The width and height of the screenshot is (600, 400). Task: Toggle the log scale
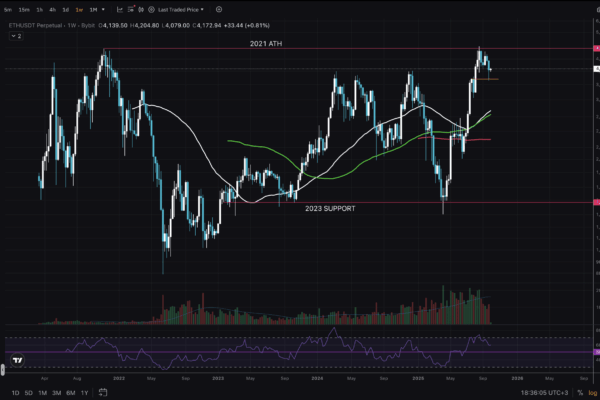point(592,393)
